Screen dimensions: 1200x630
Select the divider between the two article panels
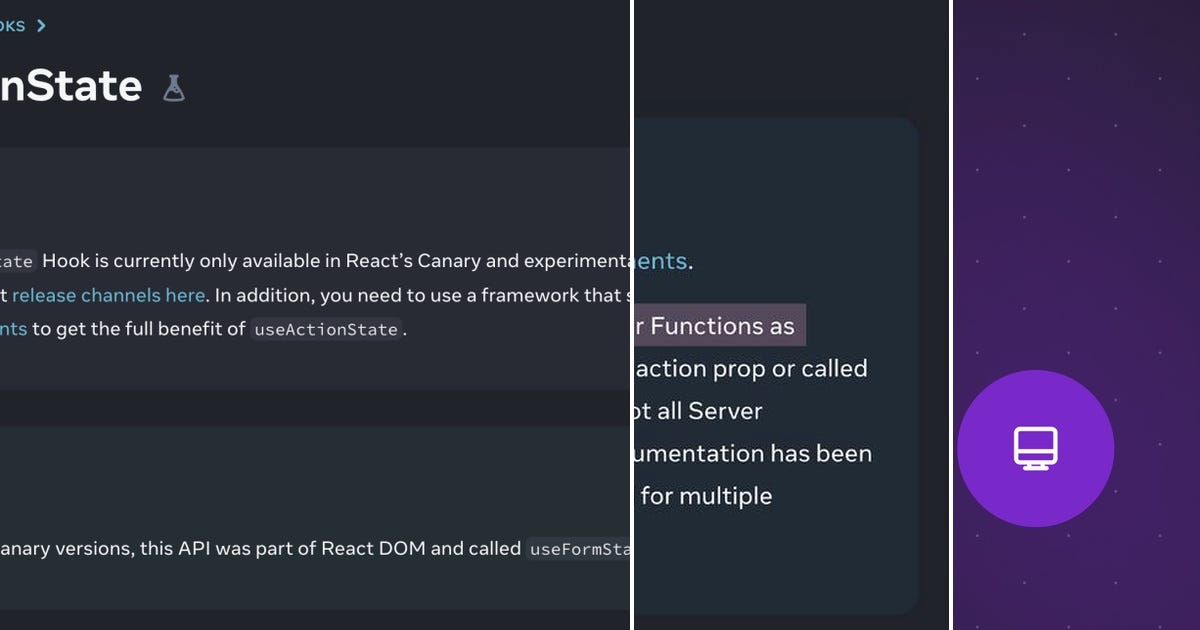click(632, 315)
